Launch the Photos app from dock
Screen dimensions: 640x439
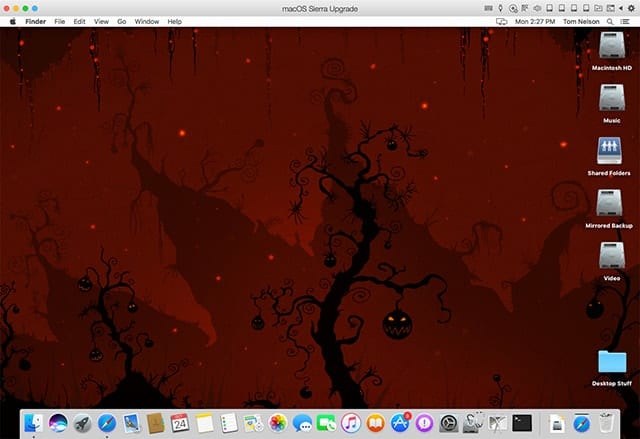[278, 422]
